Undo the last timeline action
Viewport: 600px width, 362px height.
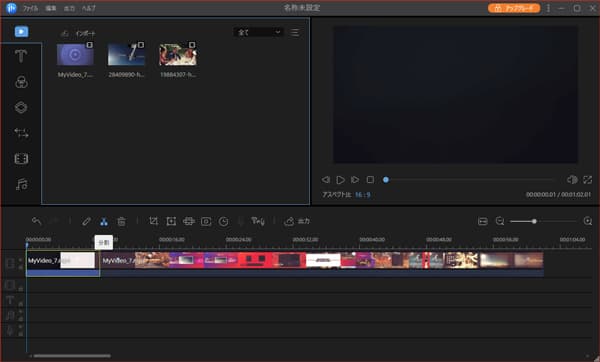point(37,221)
